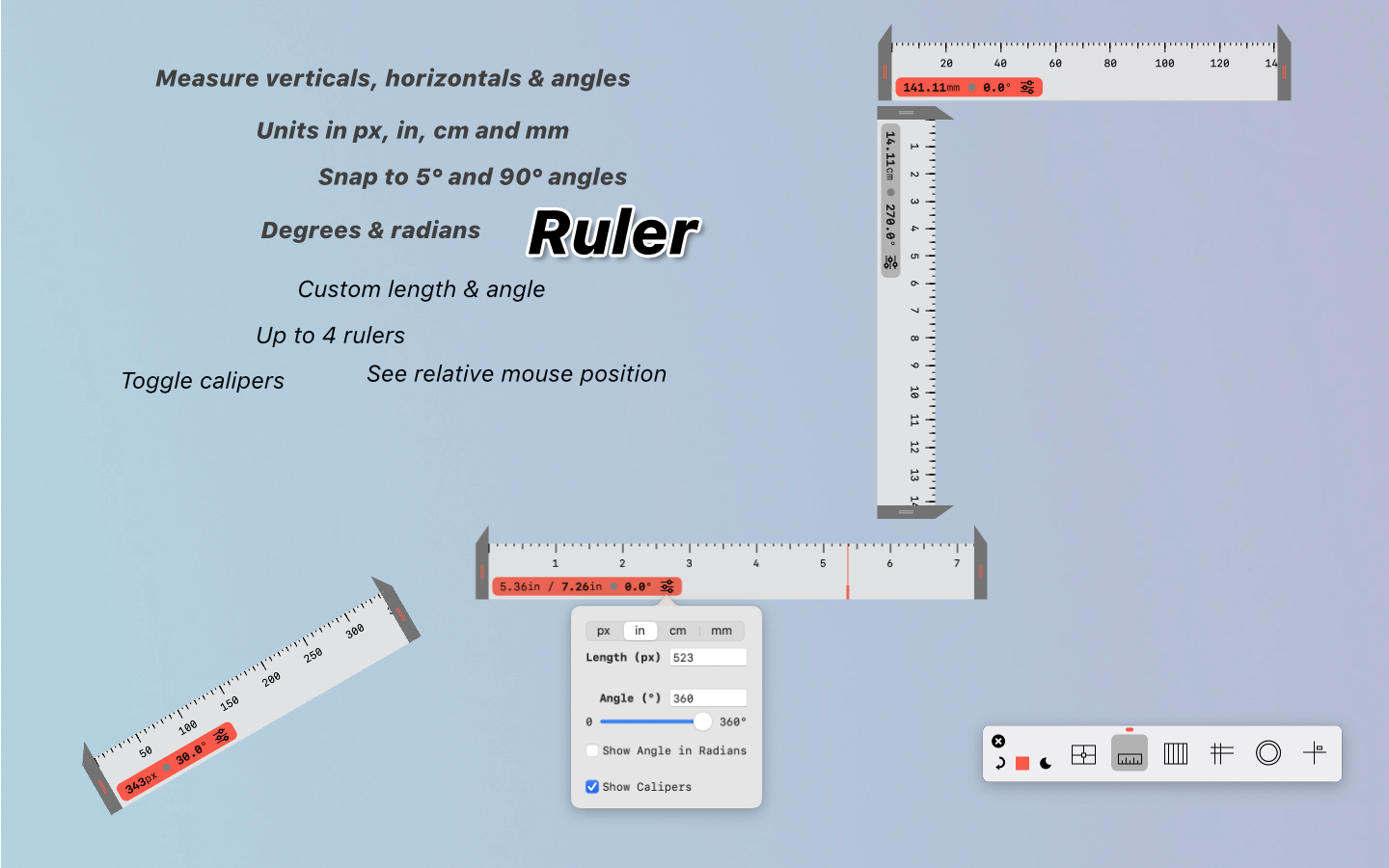The width and height of the screenshot is (1389, 868).
Task: Close the floating tools palette
Action: [998, 741]
